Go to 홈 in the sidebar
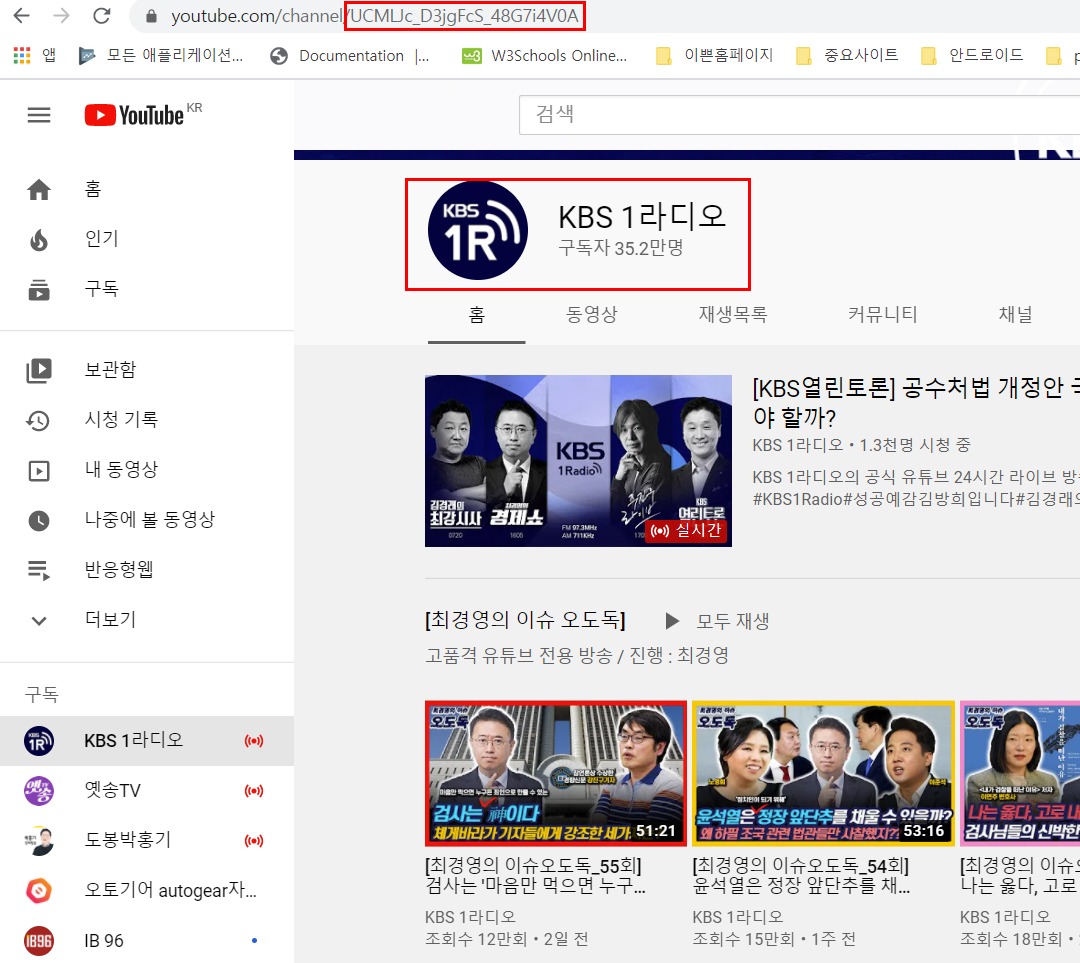 pyautogui.click(x=147, y=189)
